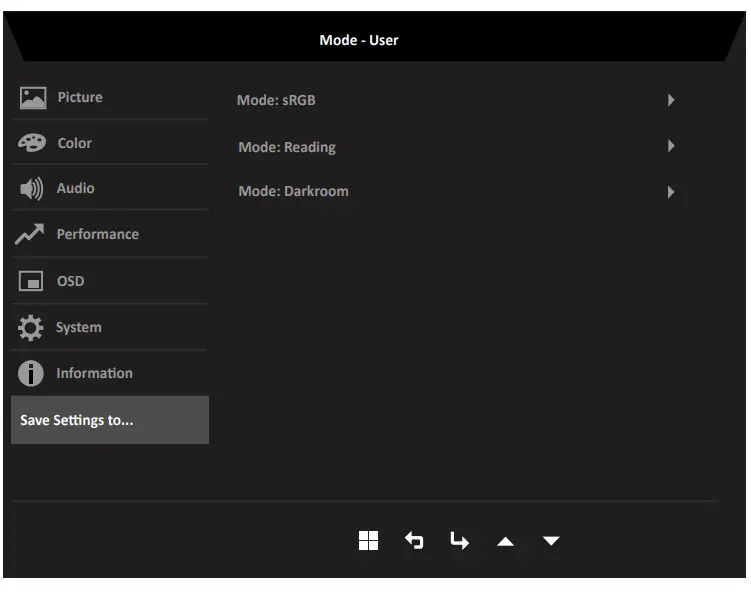Open the Picture menu
The height and width of the screenshot is (592, 751).
coord(110,97)
